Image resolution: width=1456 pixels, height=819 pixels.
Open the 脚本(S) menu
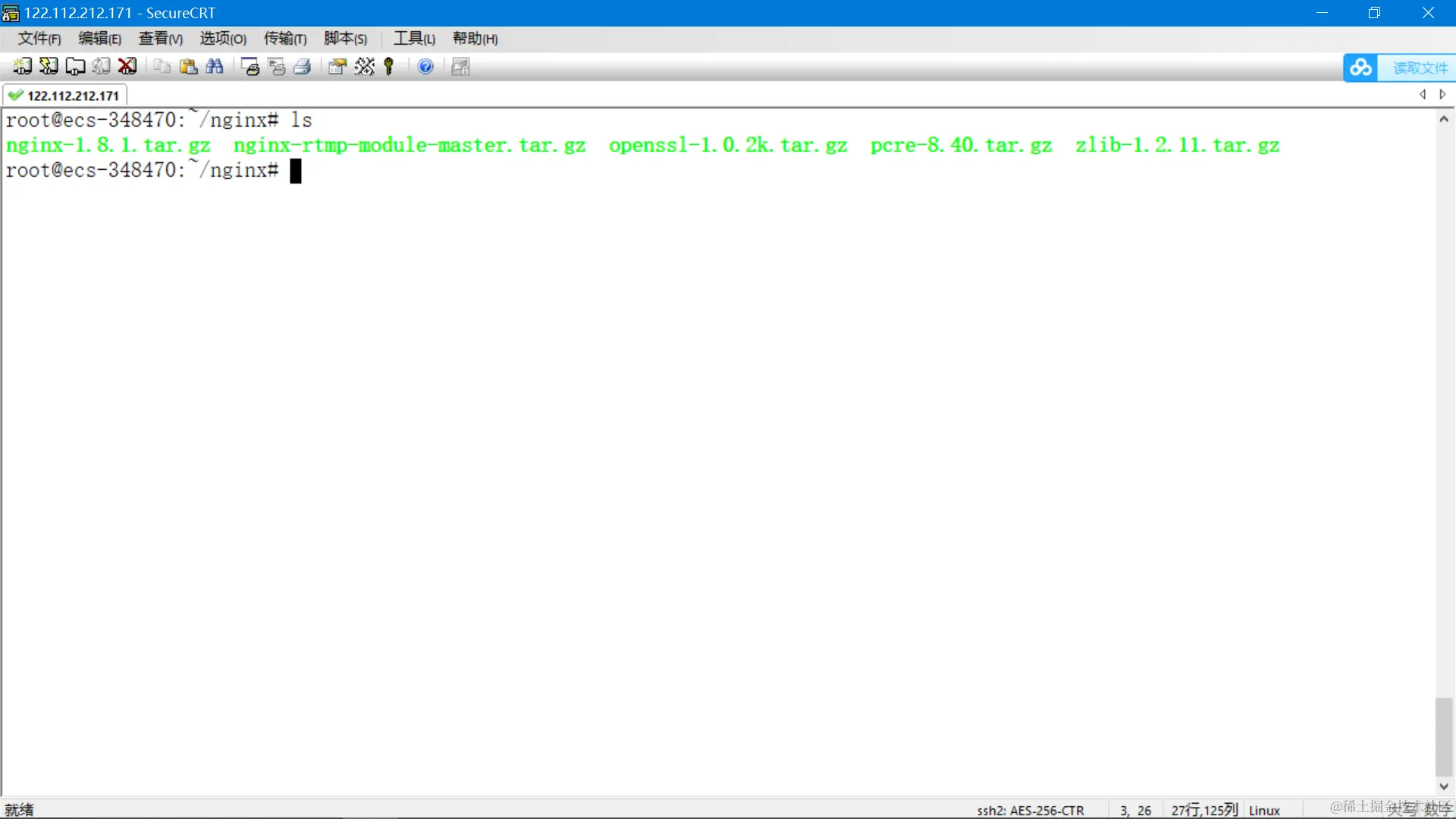point(345,39)
